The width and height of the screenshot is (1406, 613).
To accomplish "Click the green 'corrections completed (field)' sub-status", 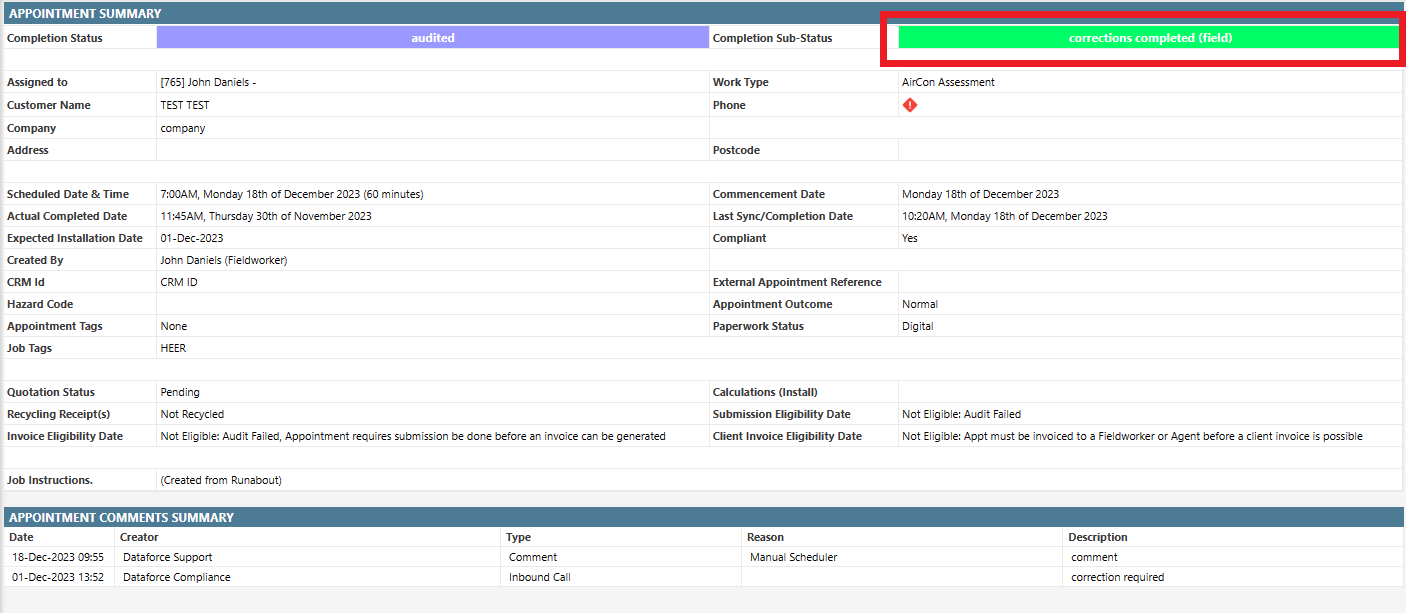I will click(1149, 38).
